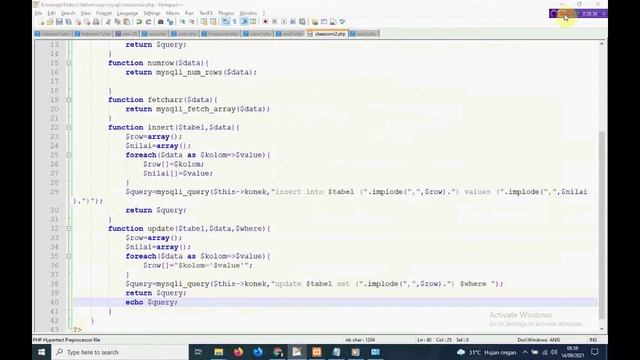The image size is (640, 360).
Task: Click the 'Ln : 40' status entry
Action: (x=424, y=340)
